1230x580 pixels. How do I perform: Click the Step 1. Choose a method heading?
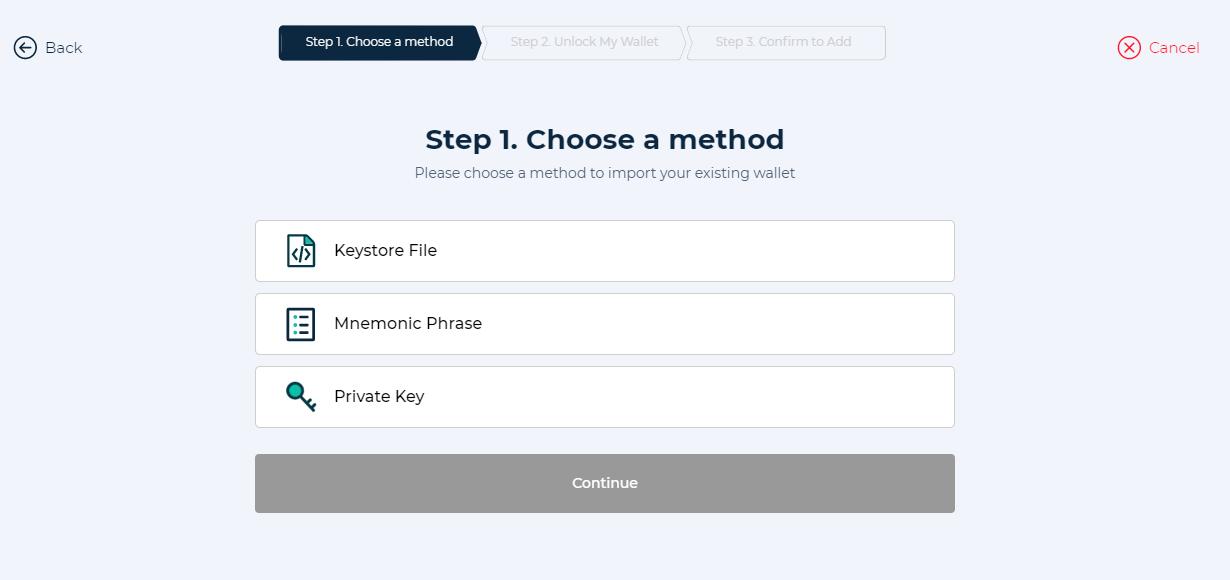[605, 139]
